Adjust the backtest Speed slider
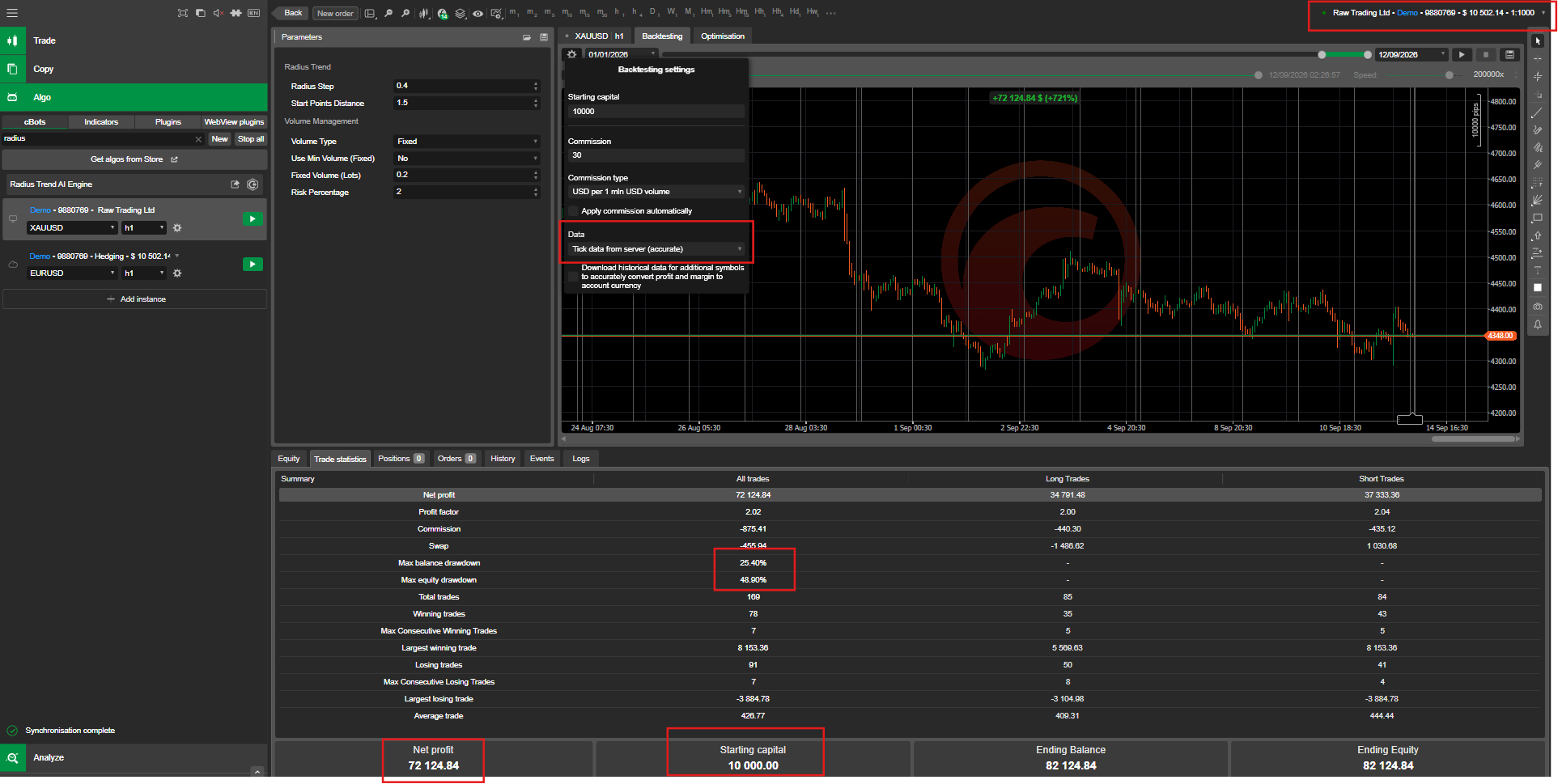This screenshot has height=784, width=1558. tap(1449, 75)
